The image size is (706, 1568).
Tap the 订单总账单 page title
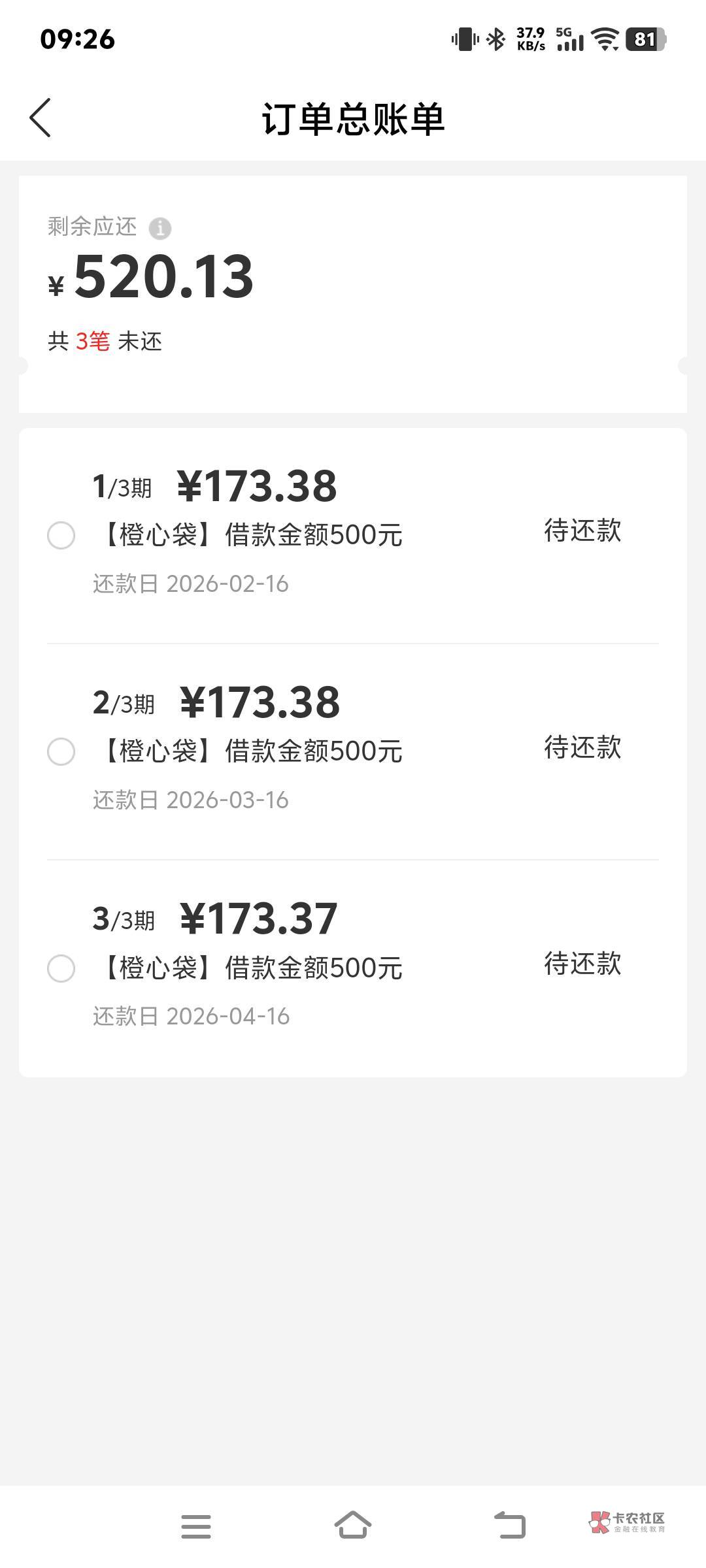click(353, 119)
